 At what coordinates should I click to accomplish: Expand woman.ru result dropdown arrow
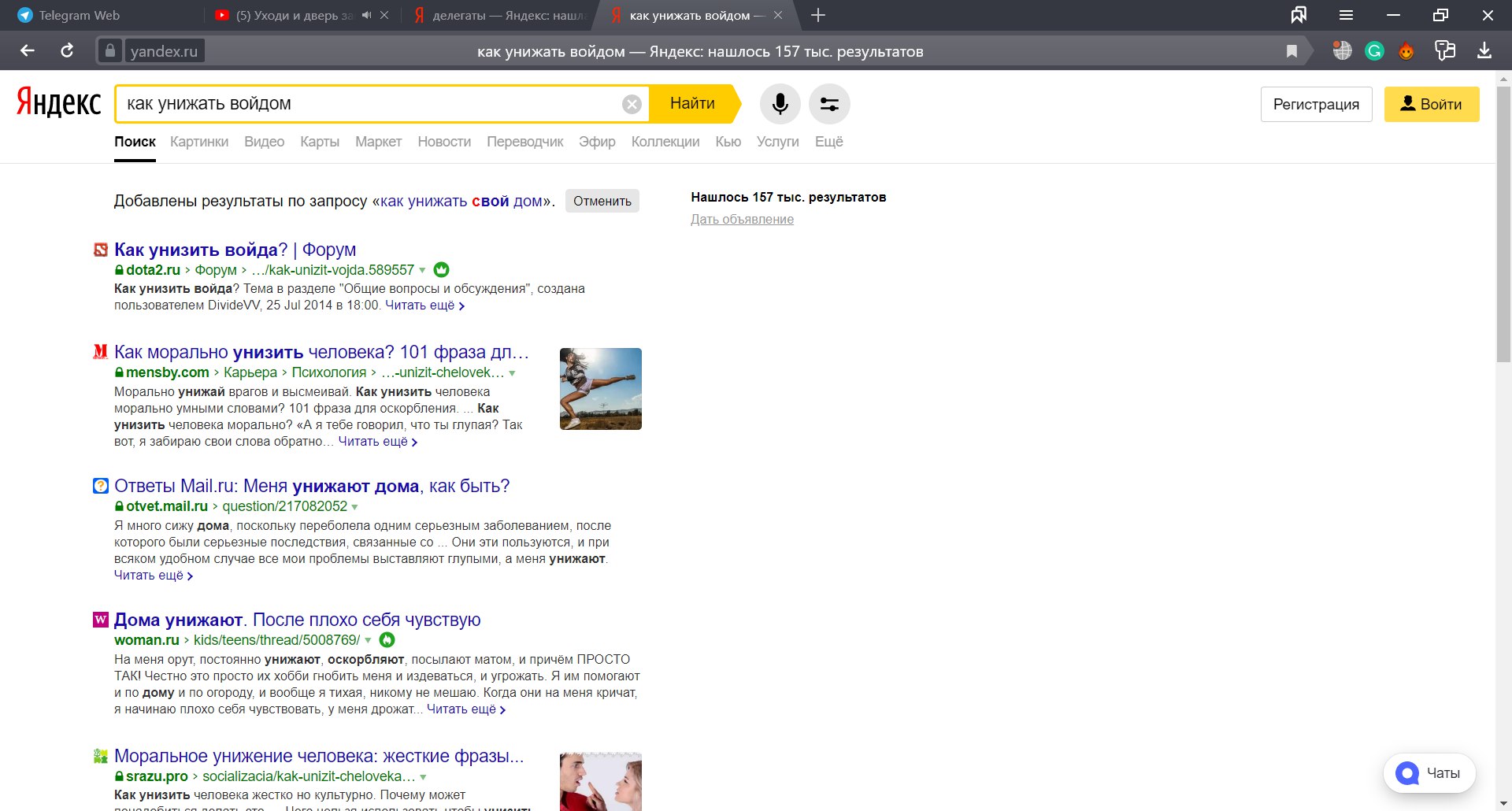(368, 641)
